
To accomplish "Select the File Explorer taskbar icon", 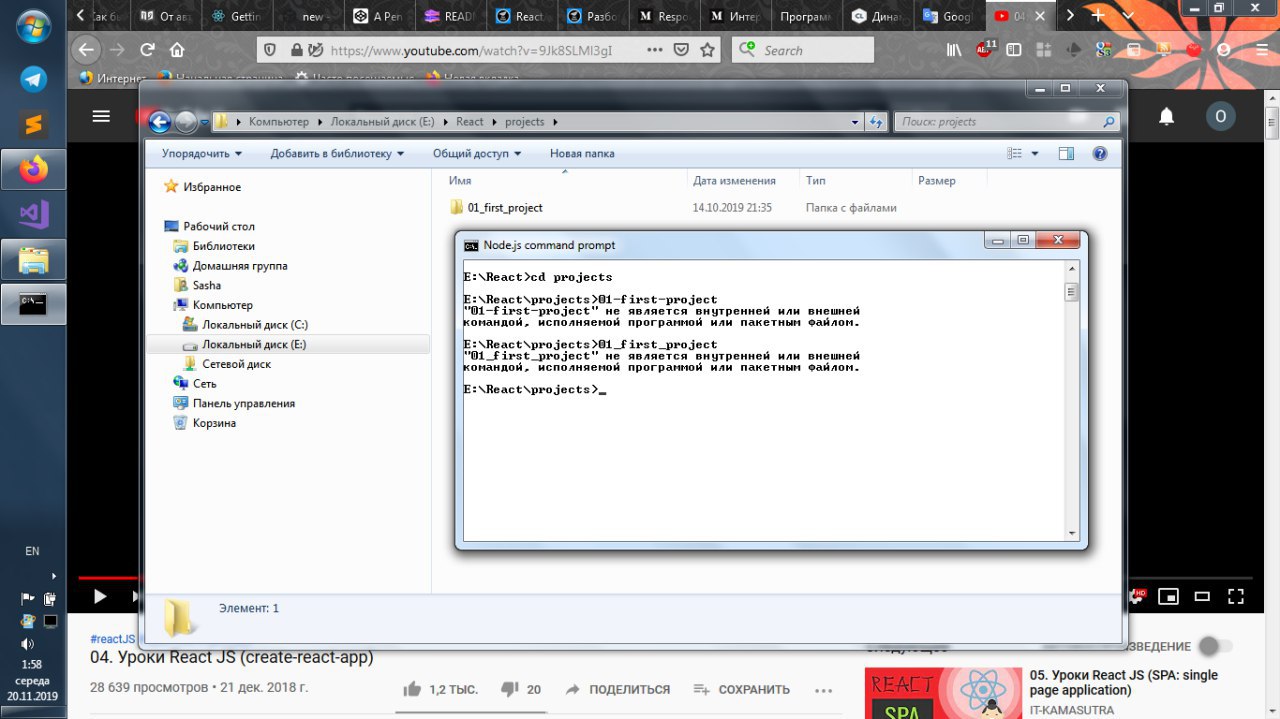I will pyautogui.click(x=33, y=260).
